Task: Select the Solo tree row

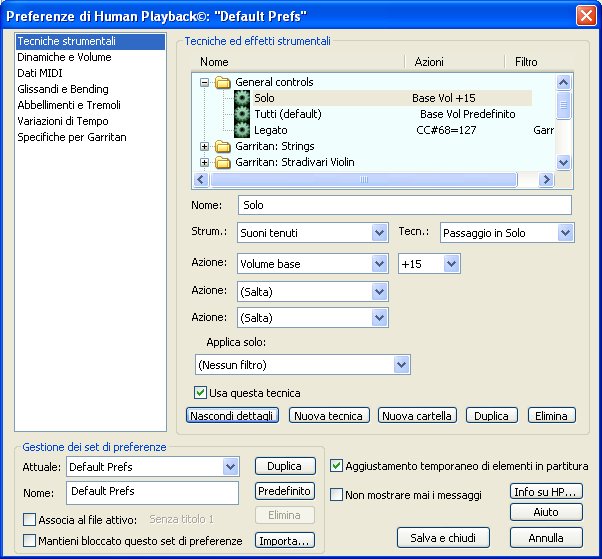Action: [x=392, y=98]
